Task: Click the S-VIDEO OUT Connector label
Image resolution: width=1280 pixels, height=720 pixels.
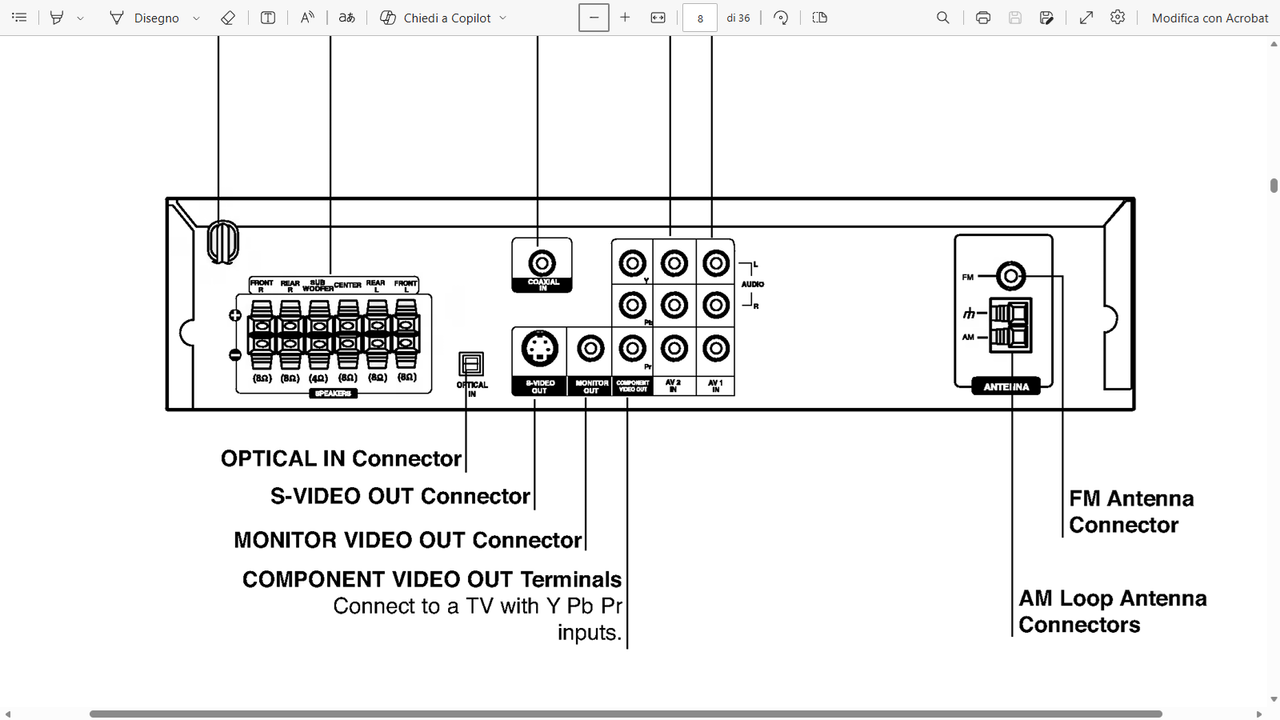Action: pyautogui.click(x=400, y=496)
